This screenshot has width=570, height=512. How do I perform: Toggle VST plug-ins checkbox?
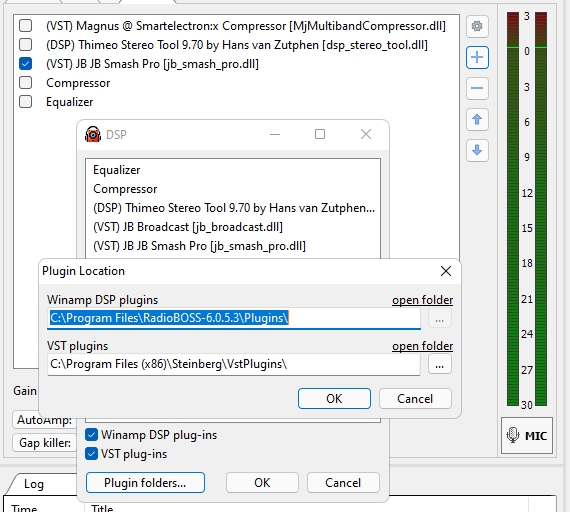point(91,453)
